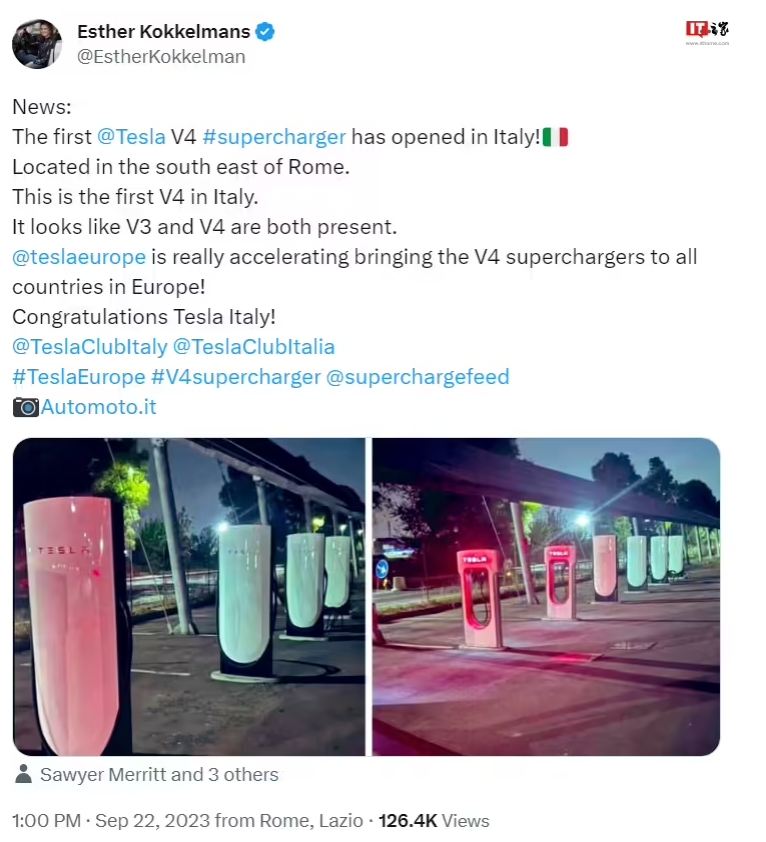Select the #TeslaEurope hashtag

[78, 377]
